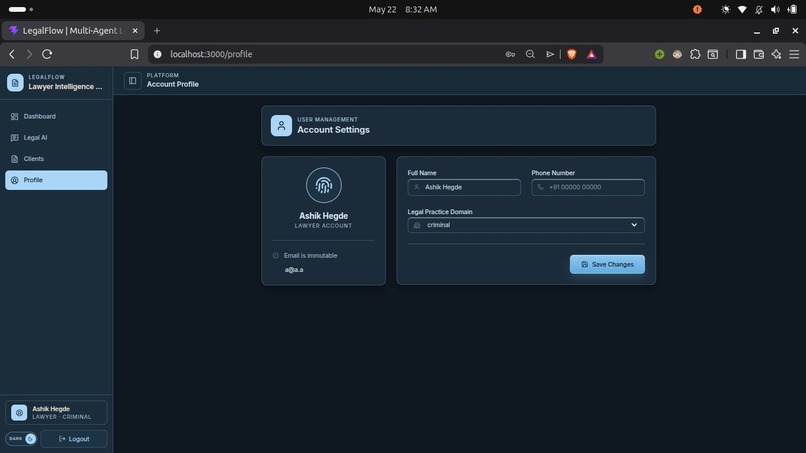The image size is (806, 453).
Task: Close the LegalFlow tab
Action: 135,31
